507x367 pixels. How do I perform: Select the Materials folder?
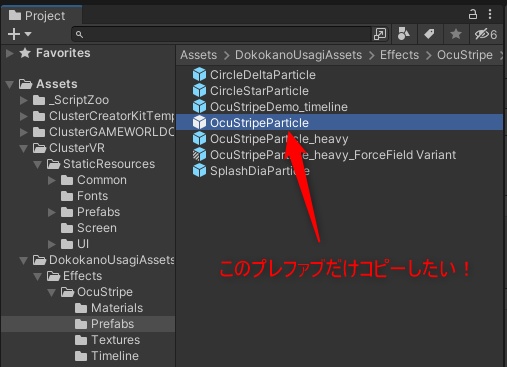tap(88, 308)
